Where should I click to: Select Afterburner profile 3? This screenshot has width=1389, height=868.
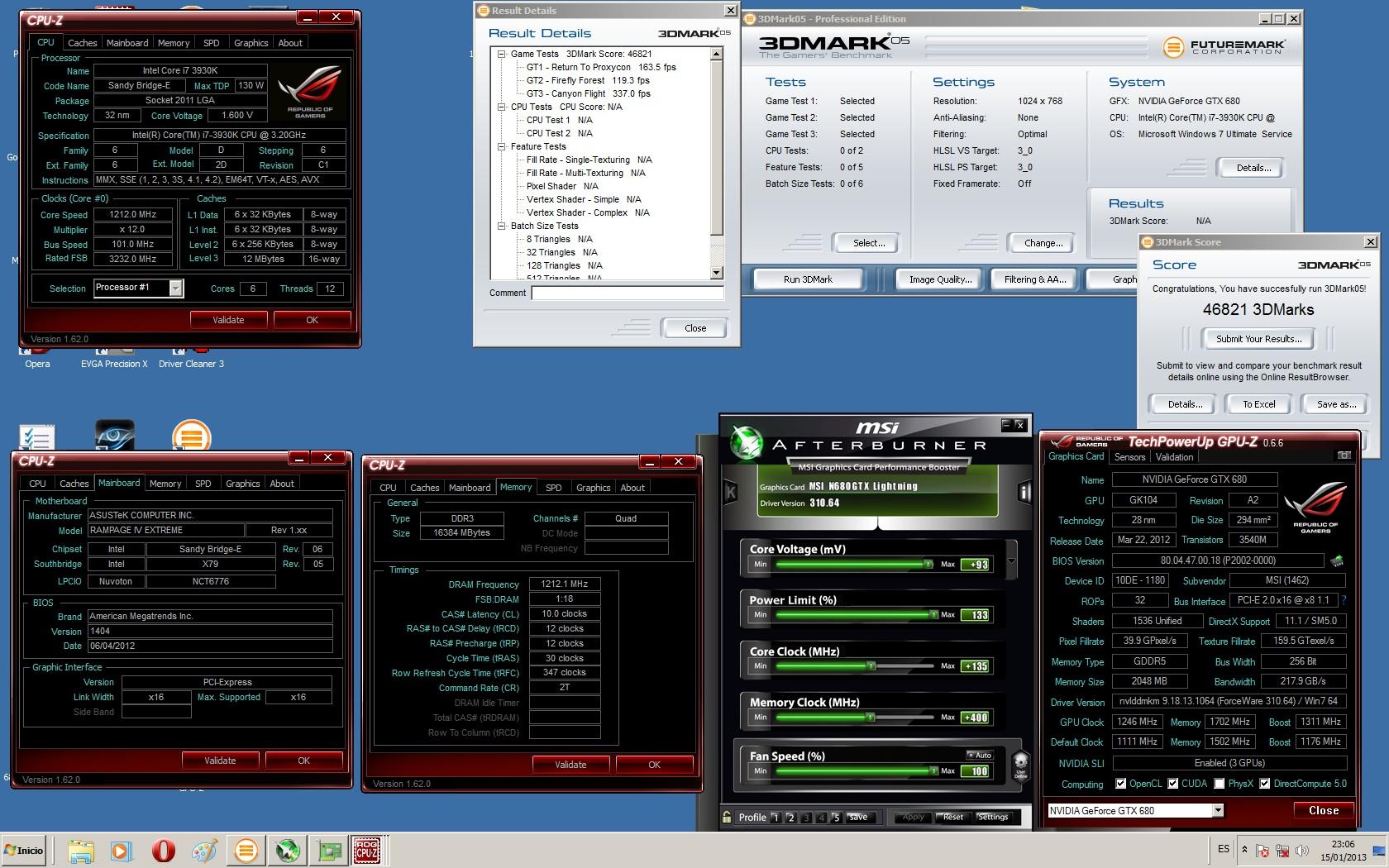click(806, 818)
